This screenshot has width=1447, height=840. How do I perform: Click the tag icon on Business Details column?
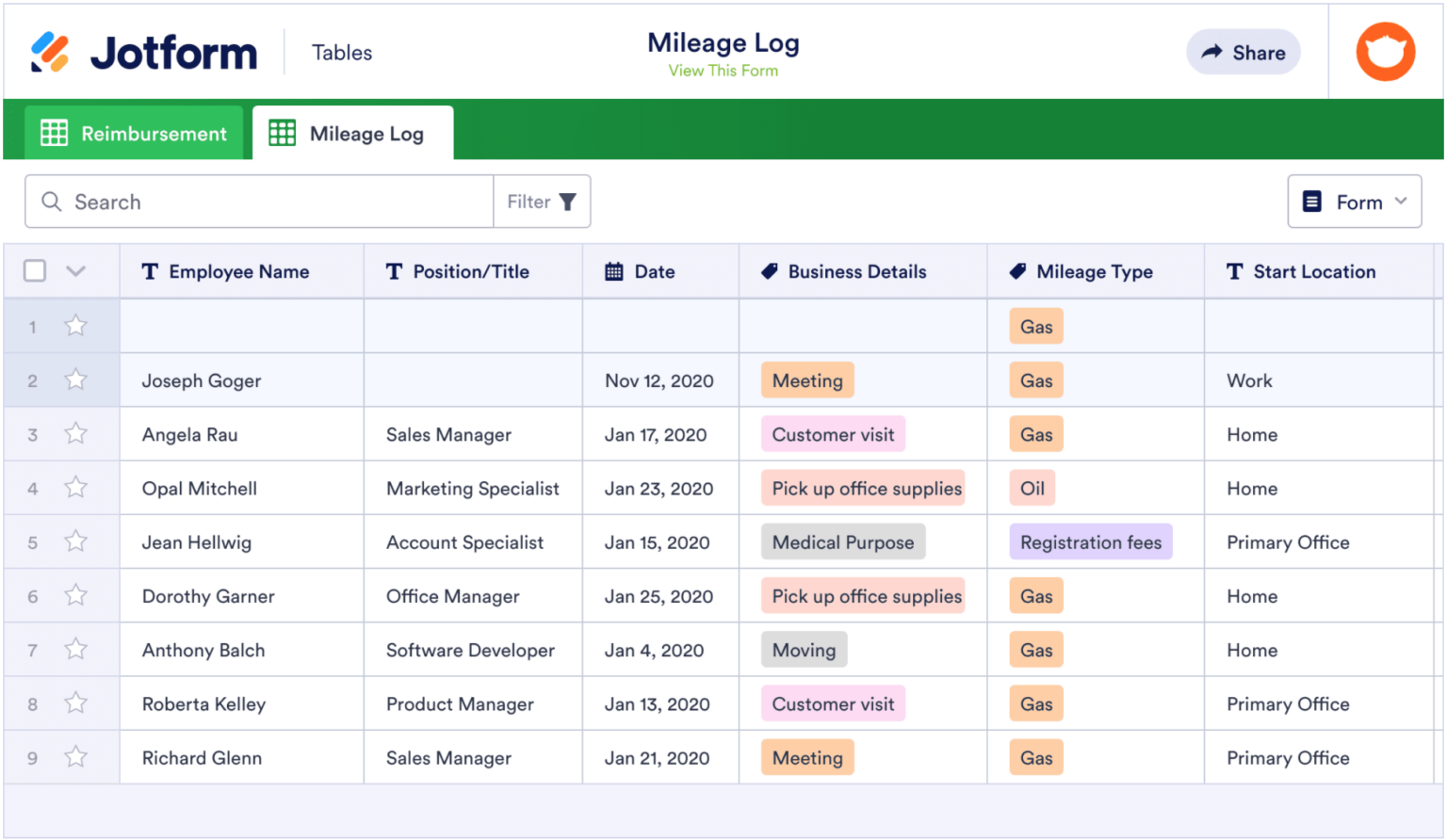[x=769, y=271]
